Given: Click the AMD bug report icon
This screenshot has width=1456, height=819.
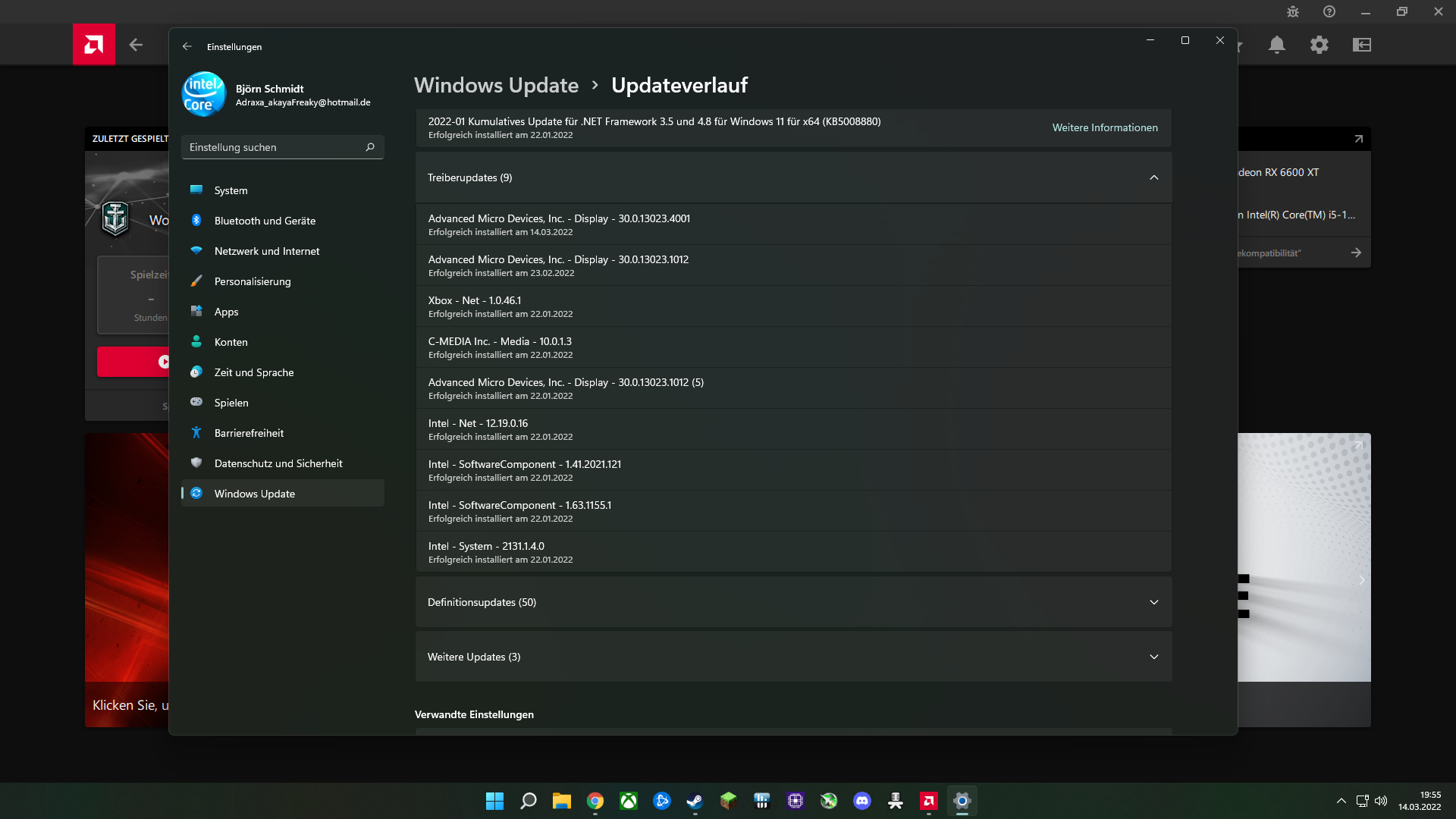Looking at the screenshot, I should 1293,12.
